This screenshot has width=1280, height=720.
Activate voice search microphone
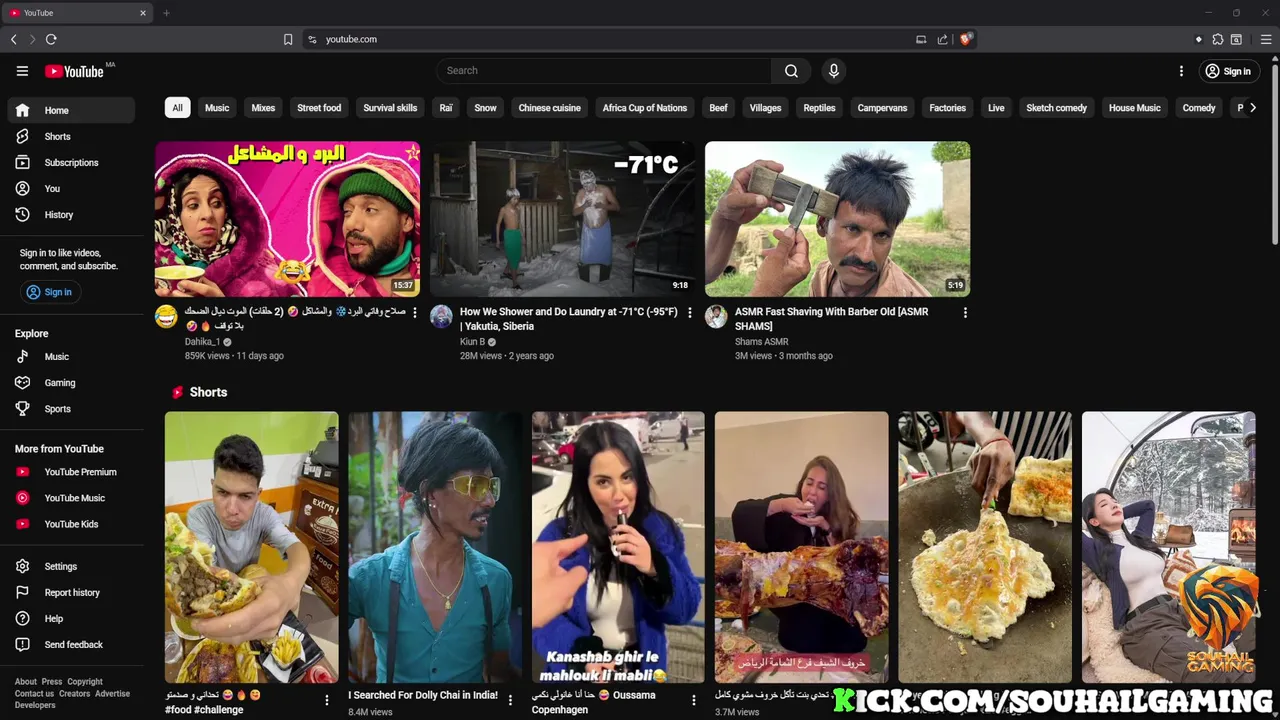[x=834, y=71]
